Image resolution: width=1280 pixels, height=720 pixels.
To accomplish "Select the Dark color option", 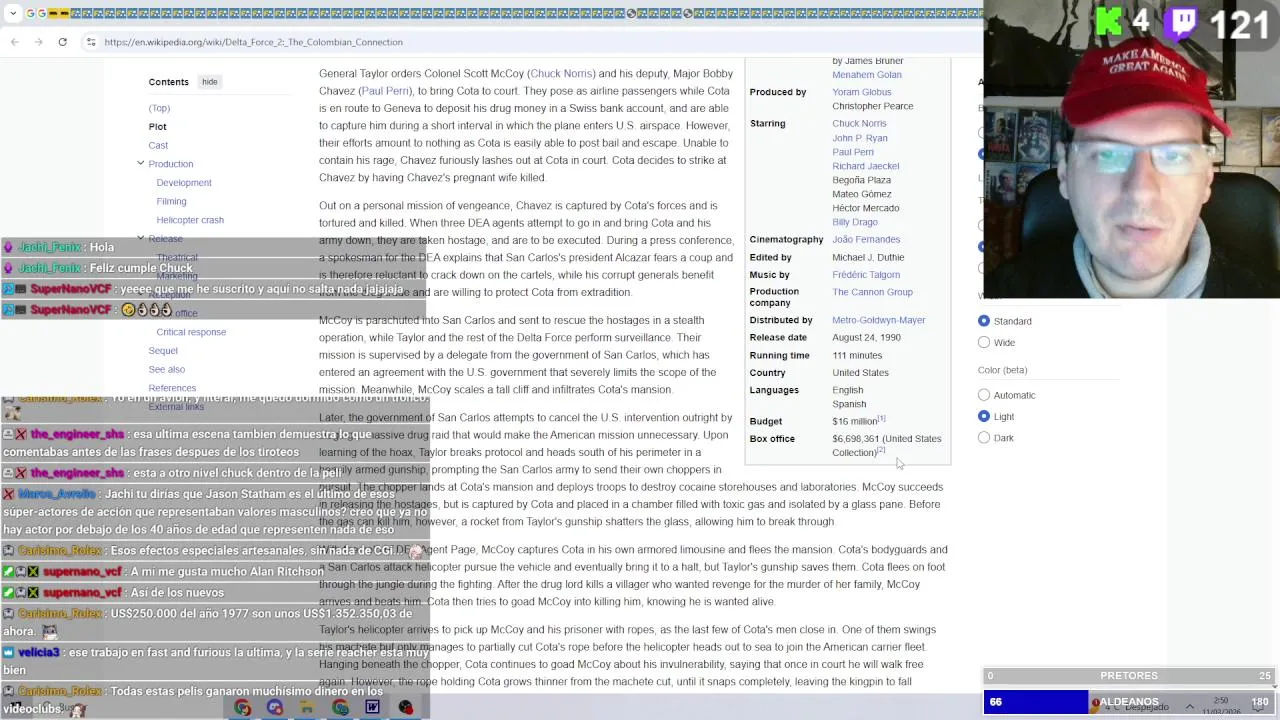I will point(984,438).
